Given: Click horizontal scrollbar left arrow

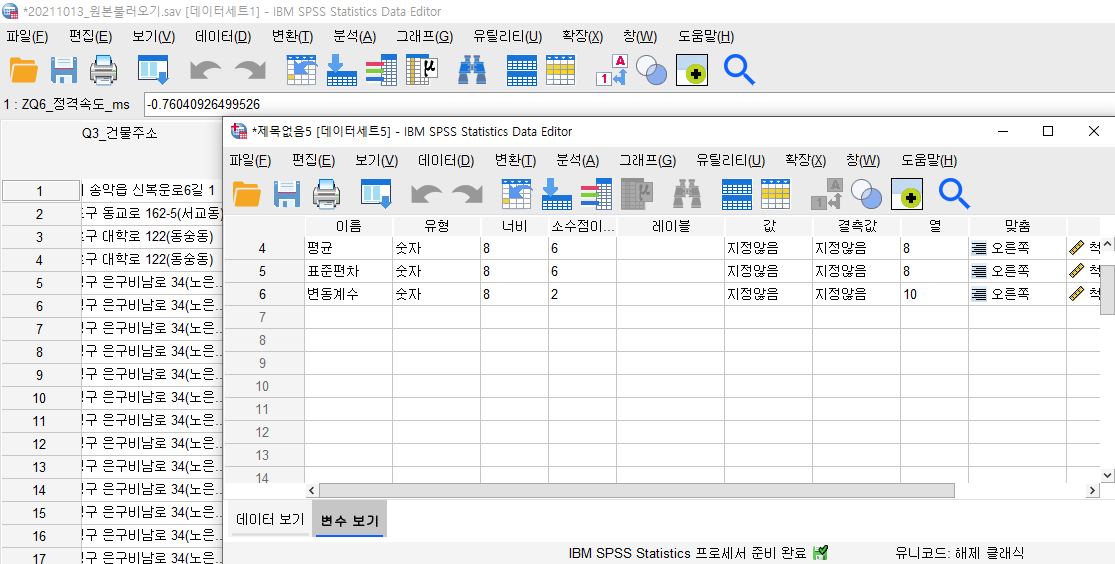Looking at the screenshot, I should (x=312, y=491).
